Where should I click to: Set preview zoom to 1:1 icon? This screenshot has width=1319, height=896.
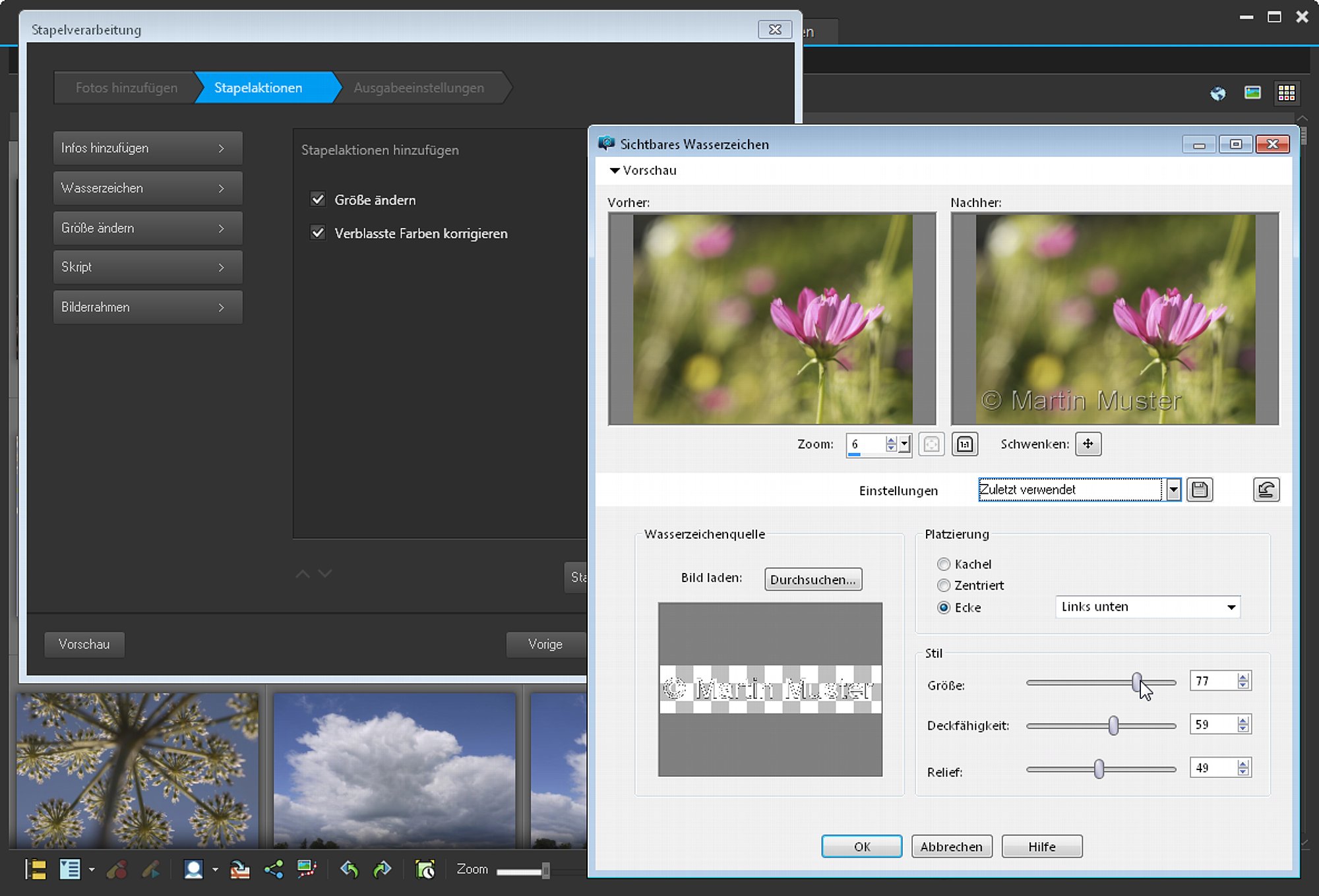coord(965,444)
